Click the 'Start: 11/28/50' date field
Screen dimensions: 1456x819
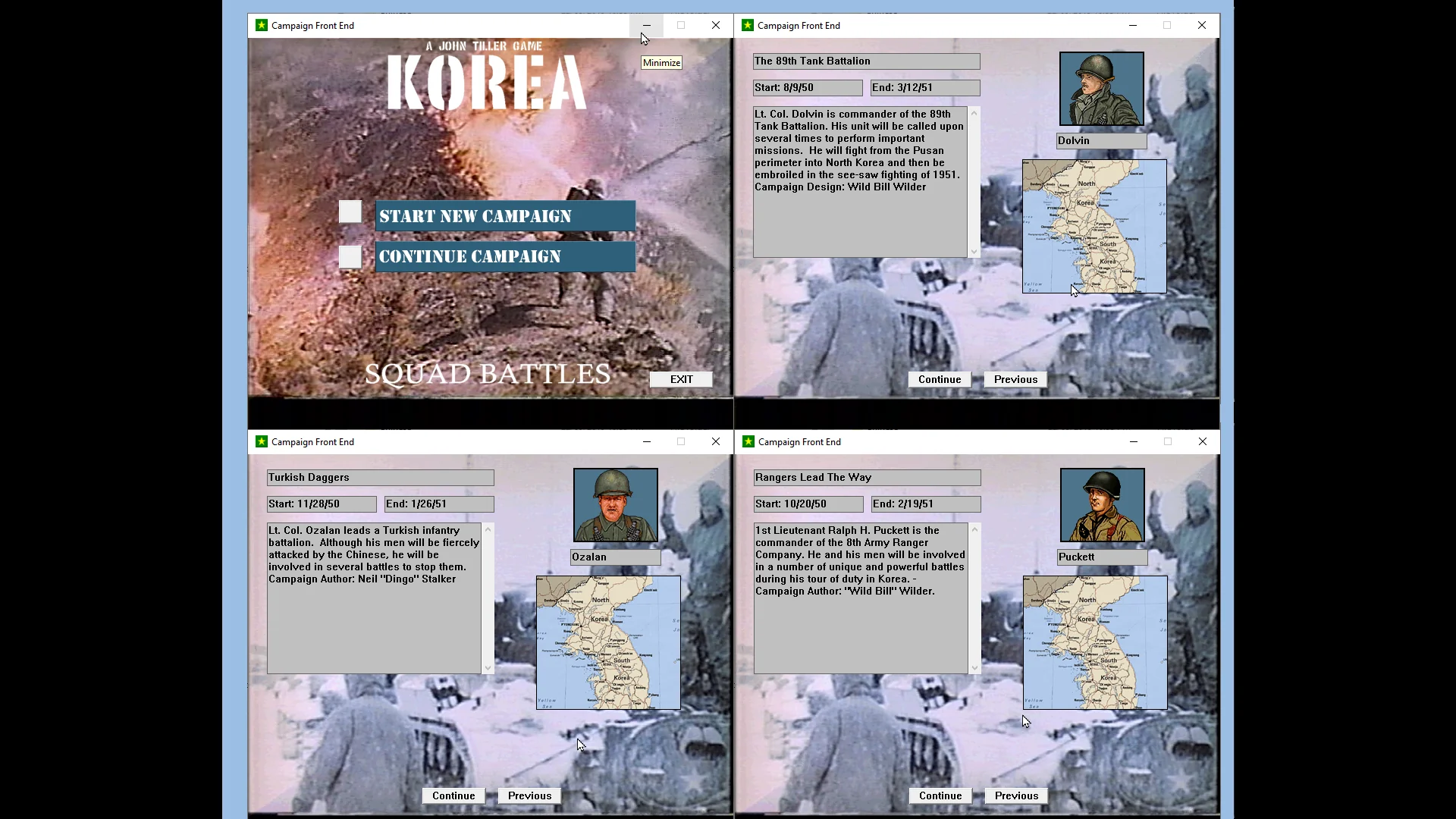(322, 504)
